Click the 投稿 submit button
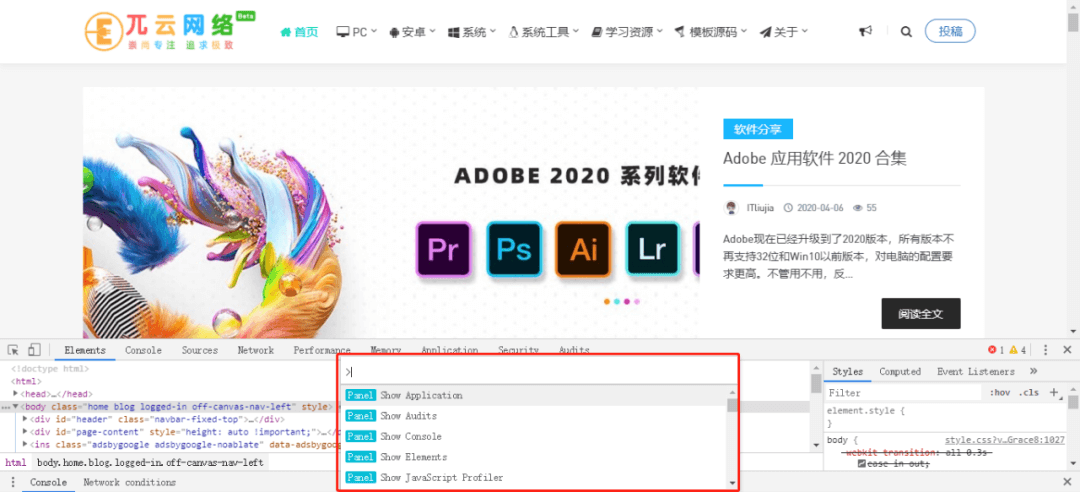The width and height of the screenshot is (1080, 492). (x=951, y=31)
